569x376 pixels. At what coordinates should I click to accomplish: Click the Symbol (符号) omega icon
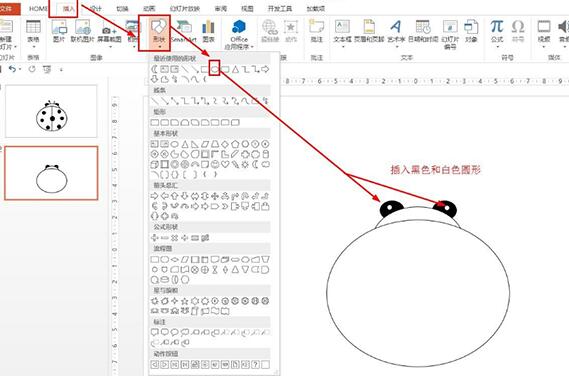click(x=518, y=31)
